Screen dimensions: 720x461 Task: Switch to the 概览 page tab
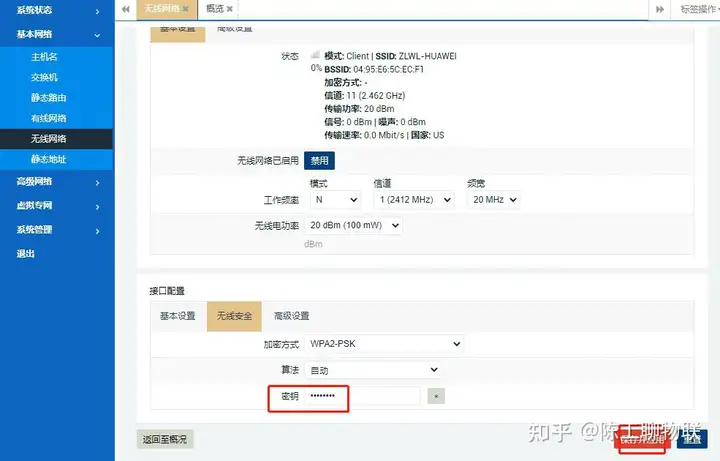point(214,9)
